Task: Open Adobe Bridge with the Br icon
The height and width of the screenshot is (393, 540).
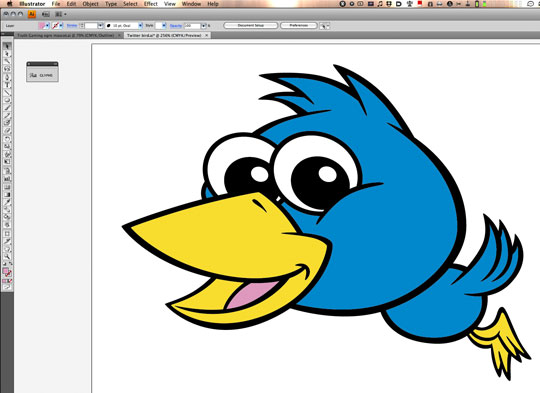Action: [45, 14]
